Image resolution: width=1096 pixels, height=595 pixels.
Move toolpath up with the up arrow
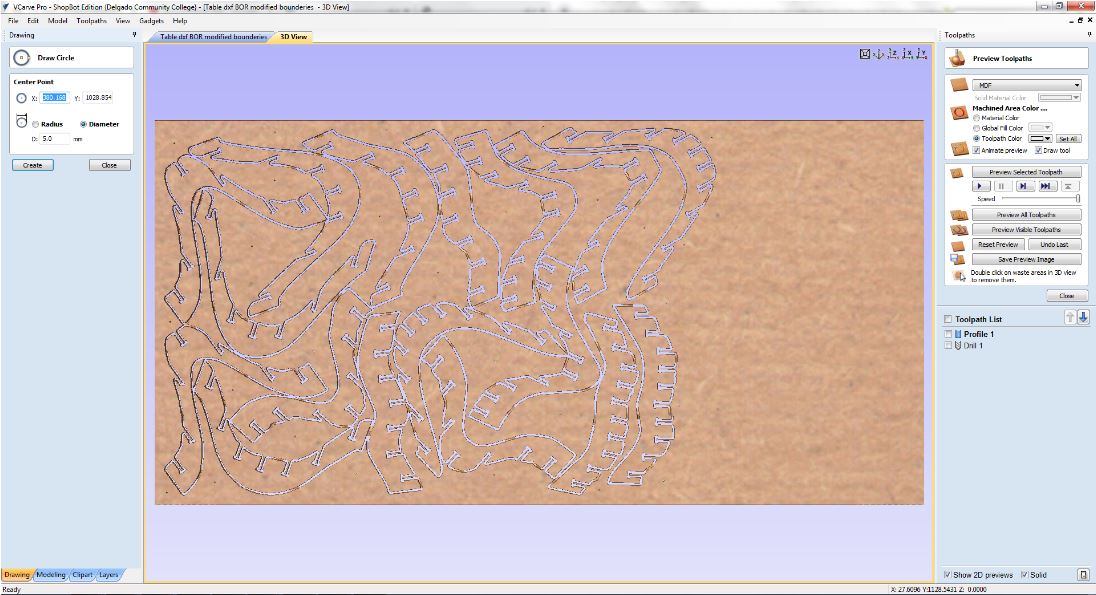pyautogui.click(x=1069, y=317)
